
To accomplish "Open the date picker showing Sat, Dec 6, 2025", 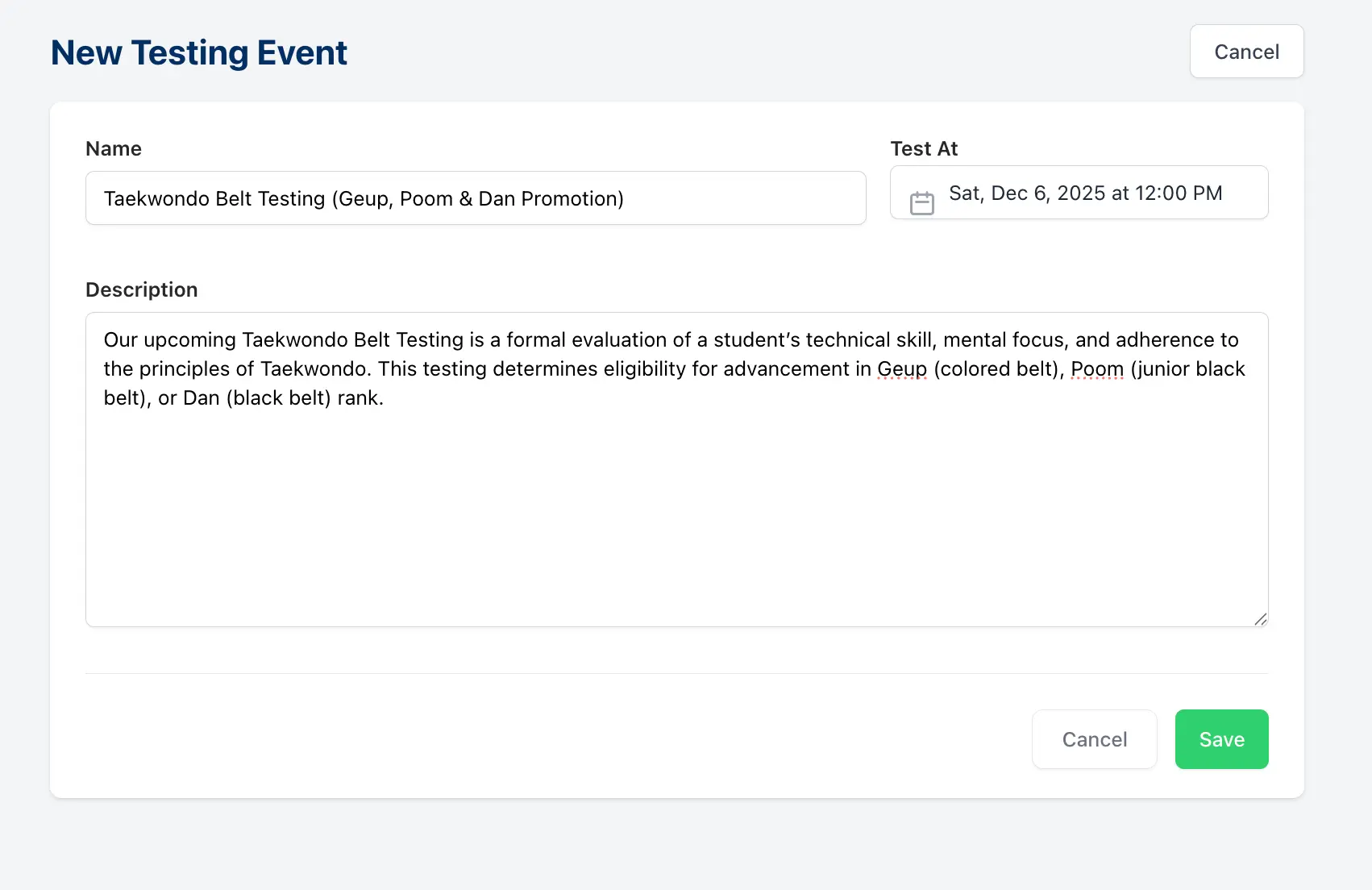I will 1079,193.
